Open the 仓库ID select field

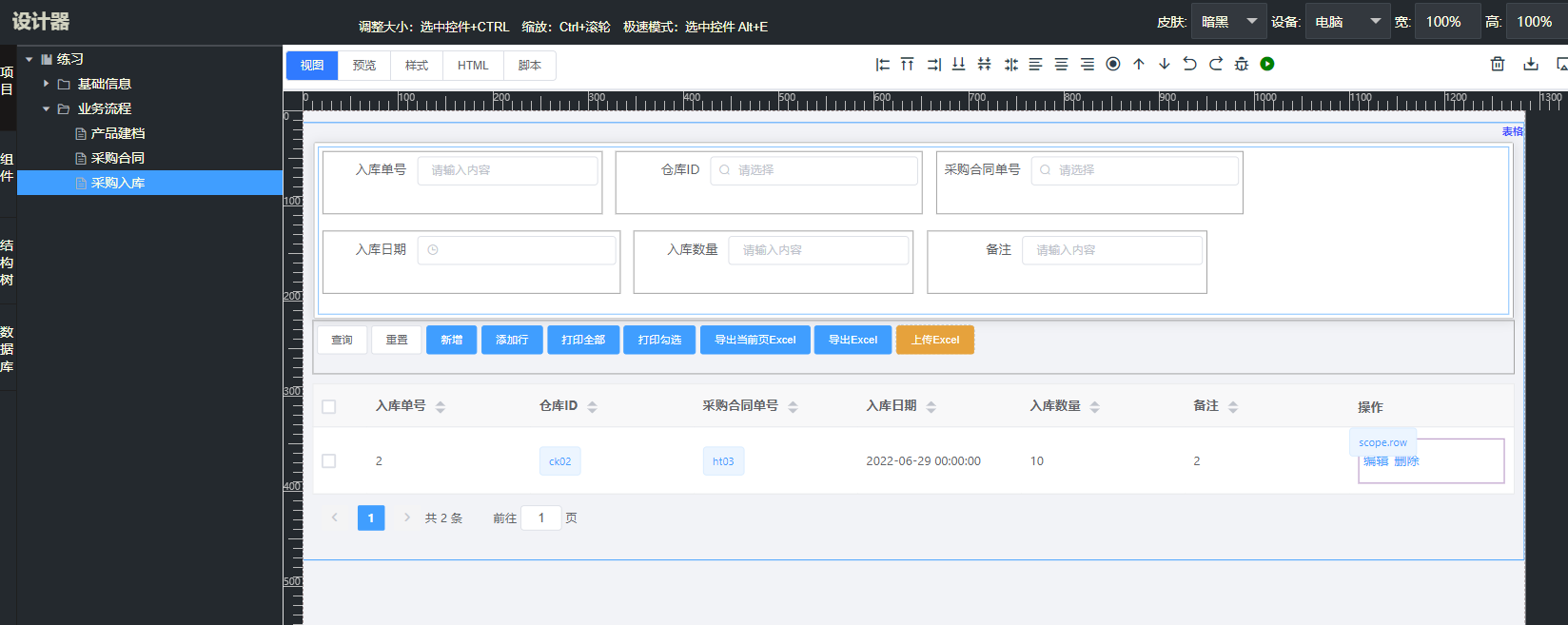coord(814,170)
